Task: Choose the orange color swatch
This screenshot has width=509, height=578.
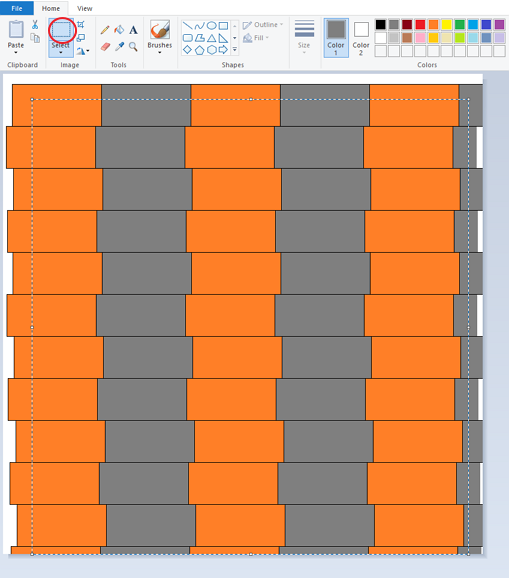Action: coord(433,25)
